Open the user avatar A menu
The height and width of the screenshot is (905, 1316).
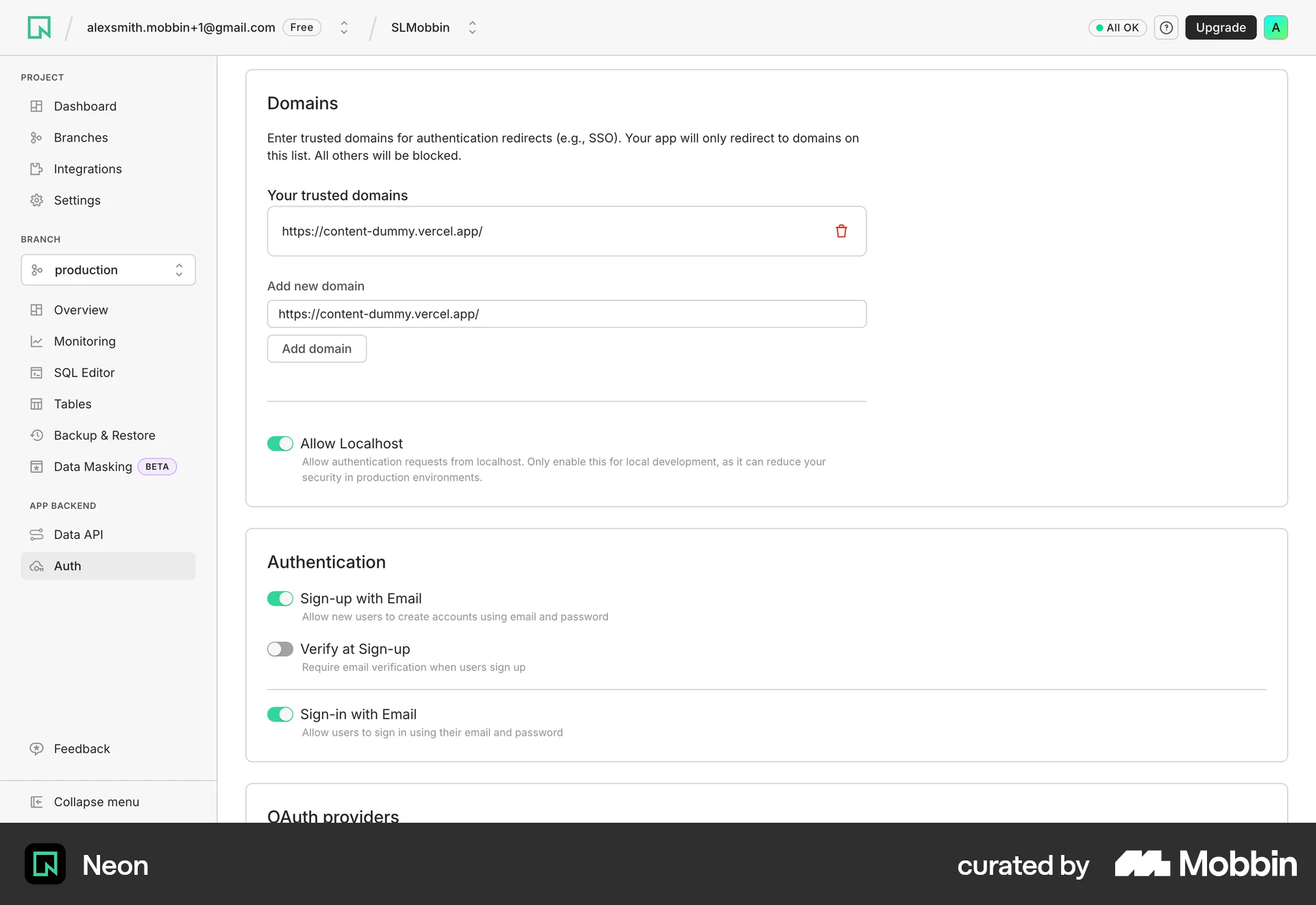1276,27
